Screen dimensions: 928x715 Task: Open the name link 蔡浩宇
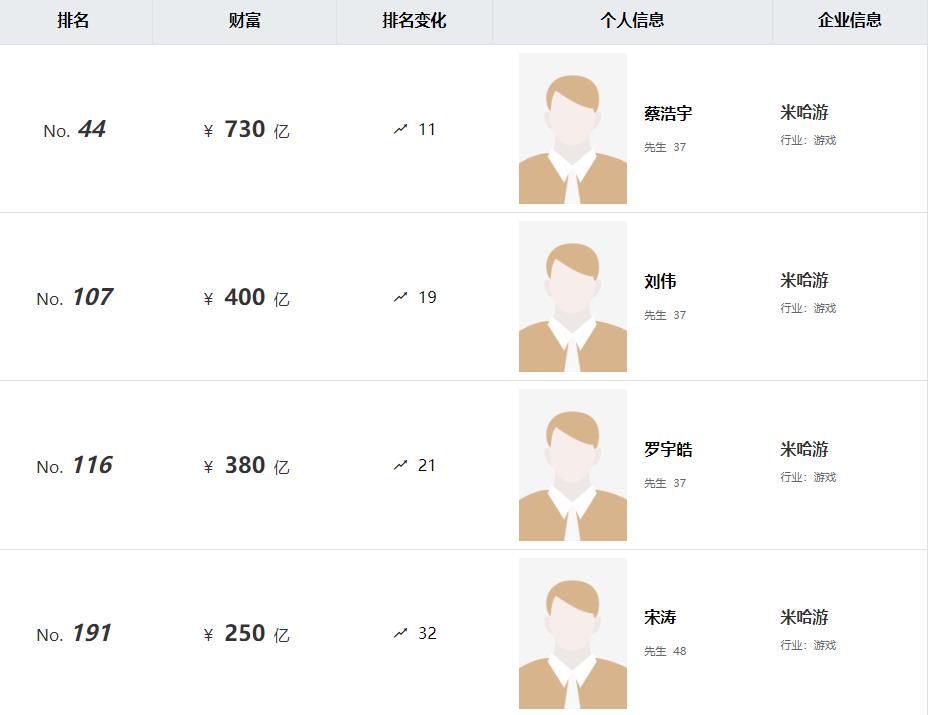click(668, 113)
